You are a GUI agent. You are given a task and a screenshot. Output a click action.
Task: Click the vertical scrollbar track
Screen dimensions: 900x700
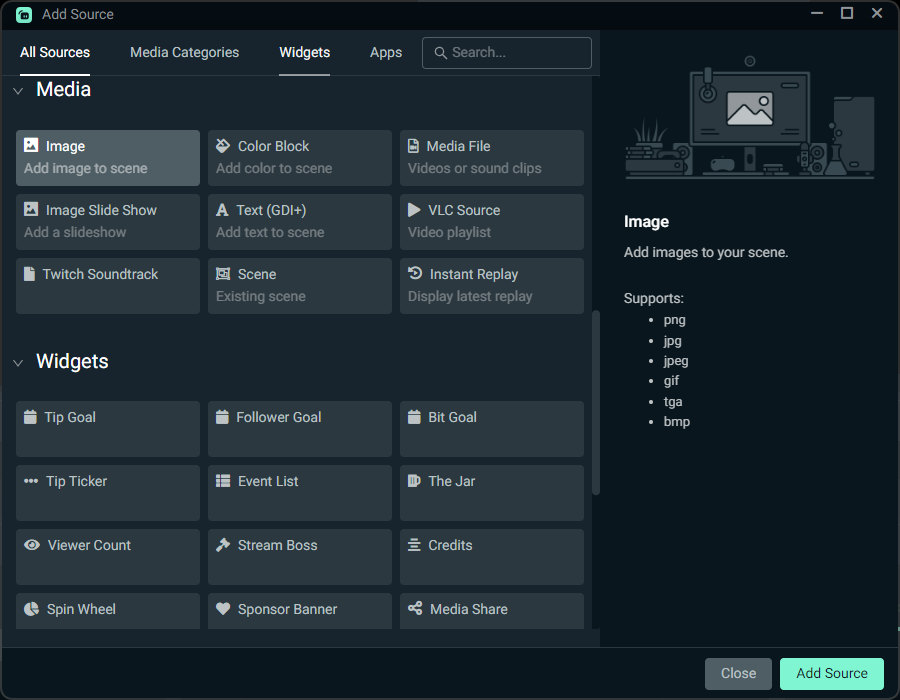(x=596, y=400)
